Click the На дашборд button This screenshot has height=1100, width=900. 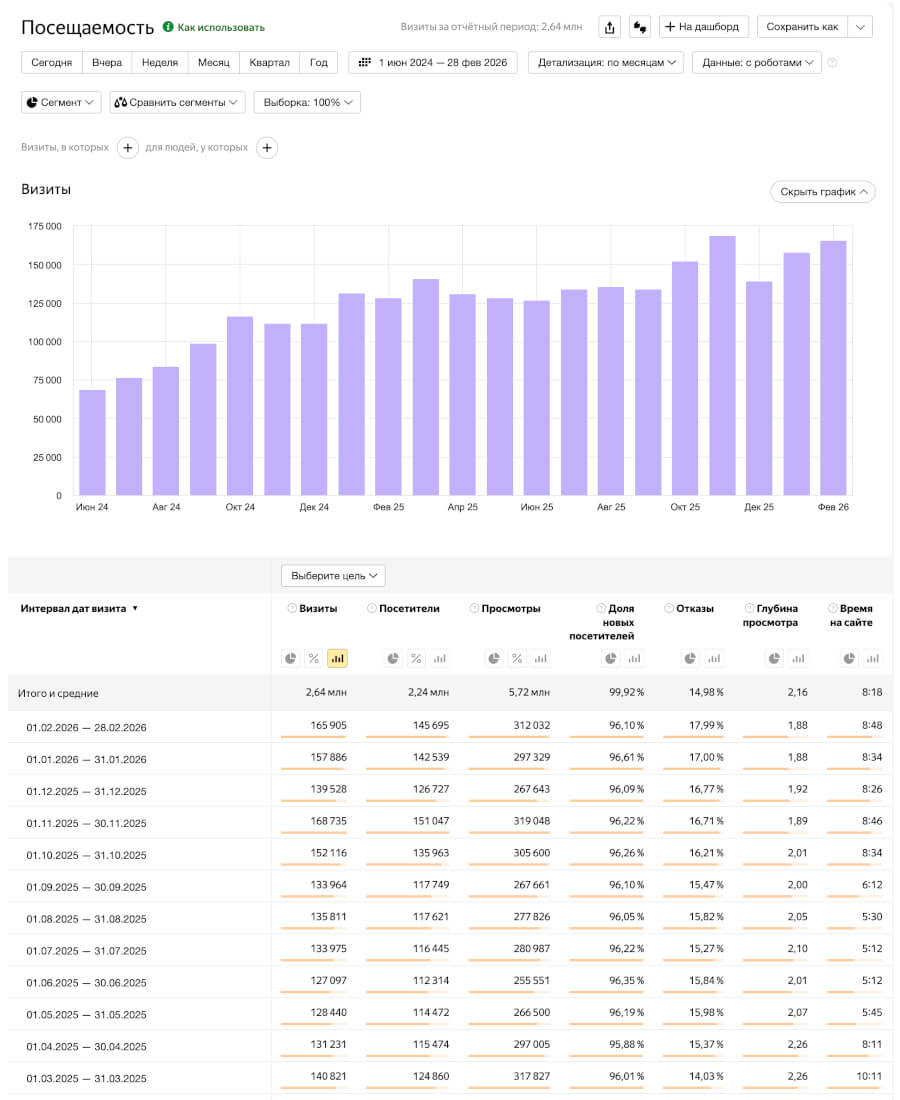click(x=704, y=27)
